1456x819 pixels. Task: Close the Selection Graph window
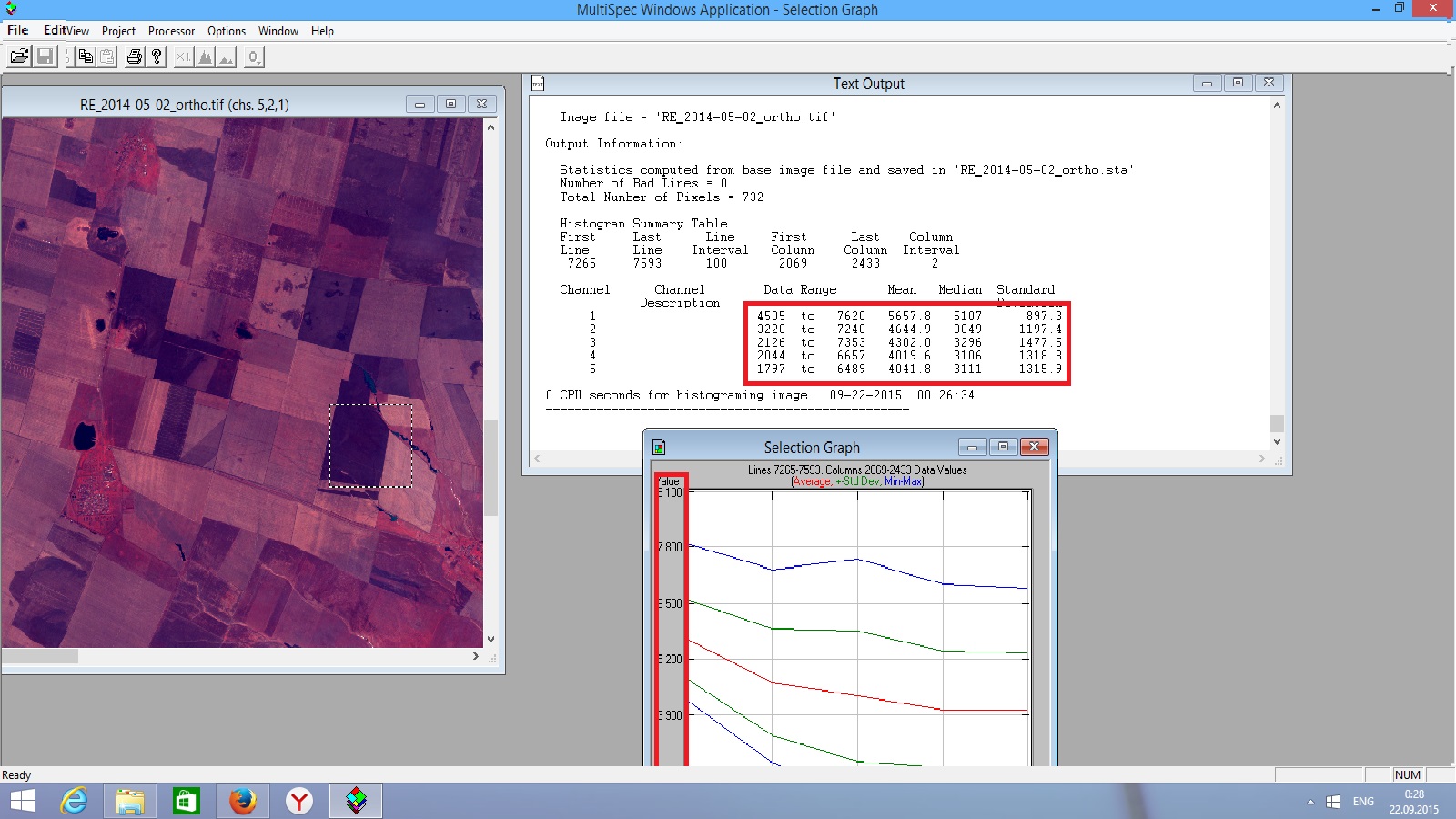[x=1034, y=447]
